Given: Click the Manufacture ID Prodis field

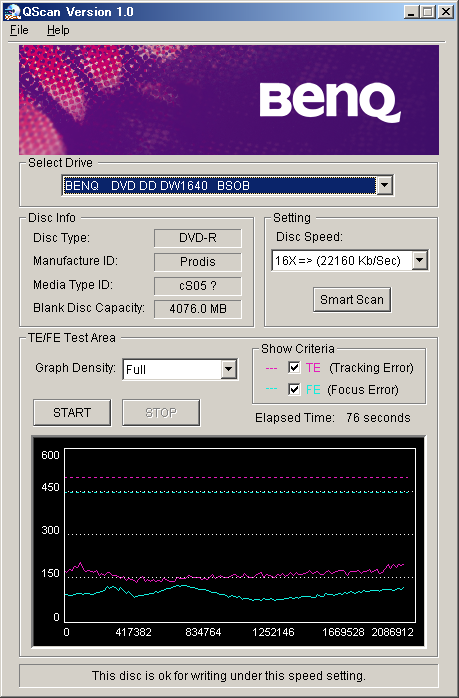Looking at the screenshot, I should [198, 261].
